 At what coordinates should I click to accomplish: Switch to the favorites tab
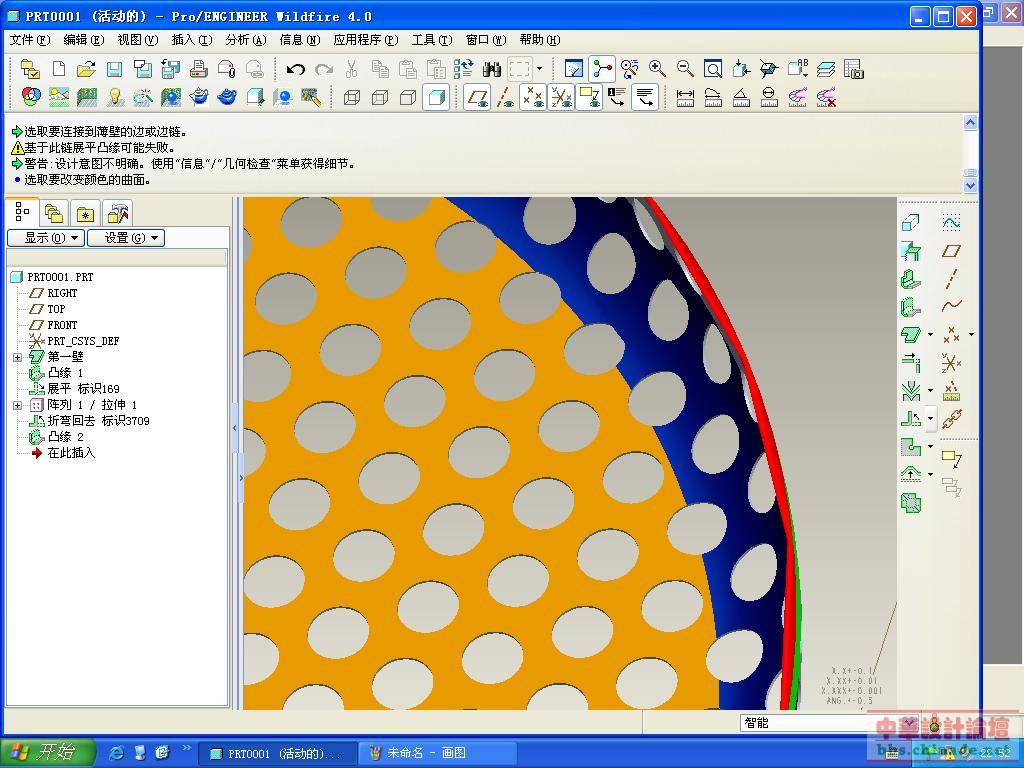coord(86,213)
